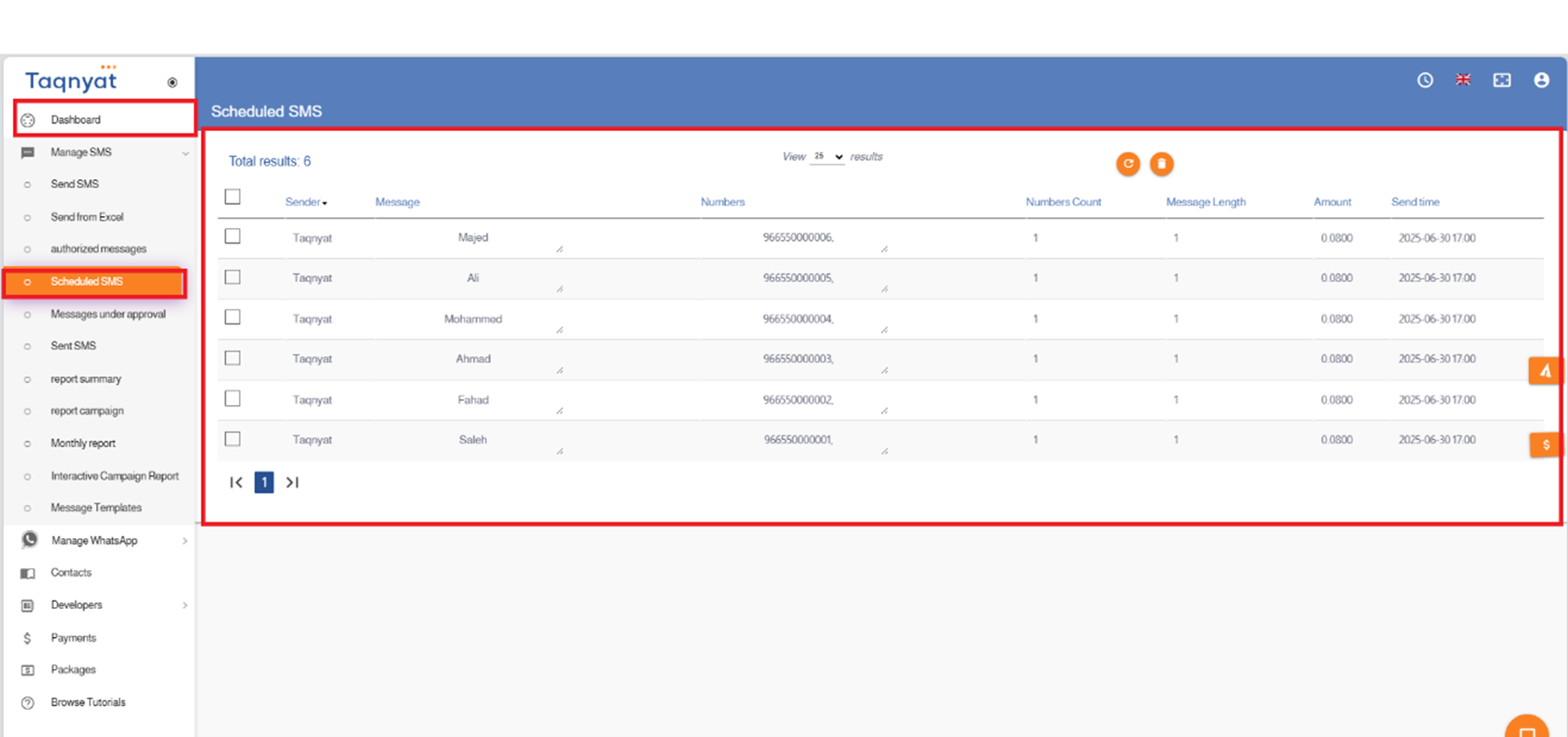Collapse the Manage SMS chevron
Image resolution: width=1568 pixels, height=737 pixels.
tap(185, 153)
